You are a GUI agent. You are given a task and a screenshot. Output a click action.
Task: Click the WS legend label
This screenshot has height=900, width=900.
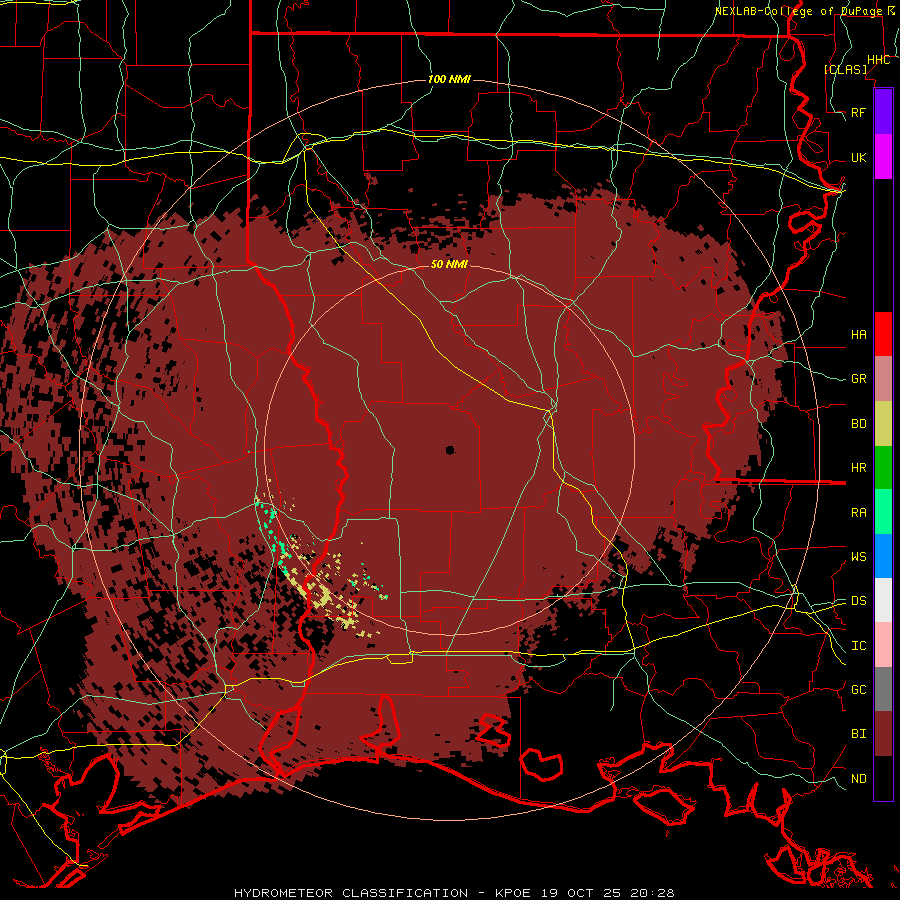point(858,557)
